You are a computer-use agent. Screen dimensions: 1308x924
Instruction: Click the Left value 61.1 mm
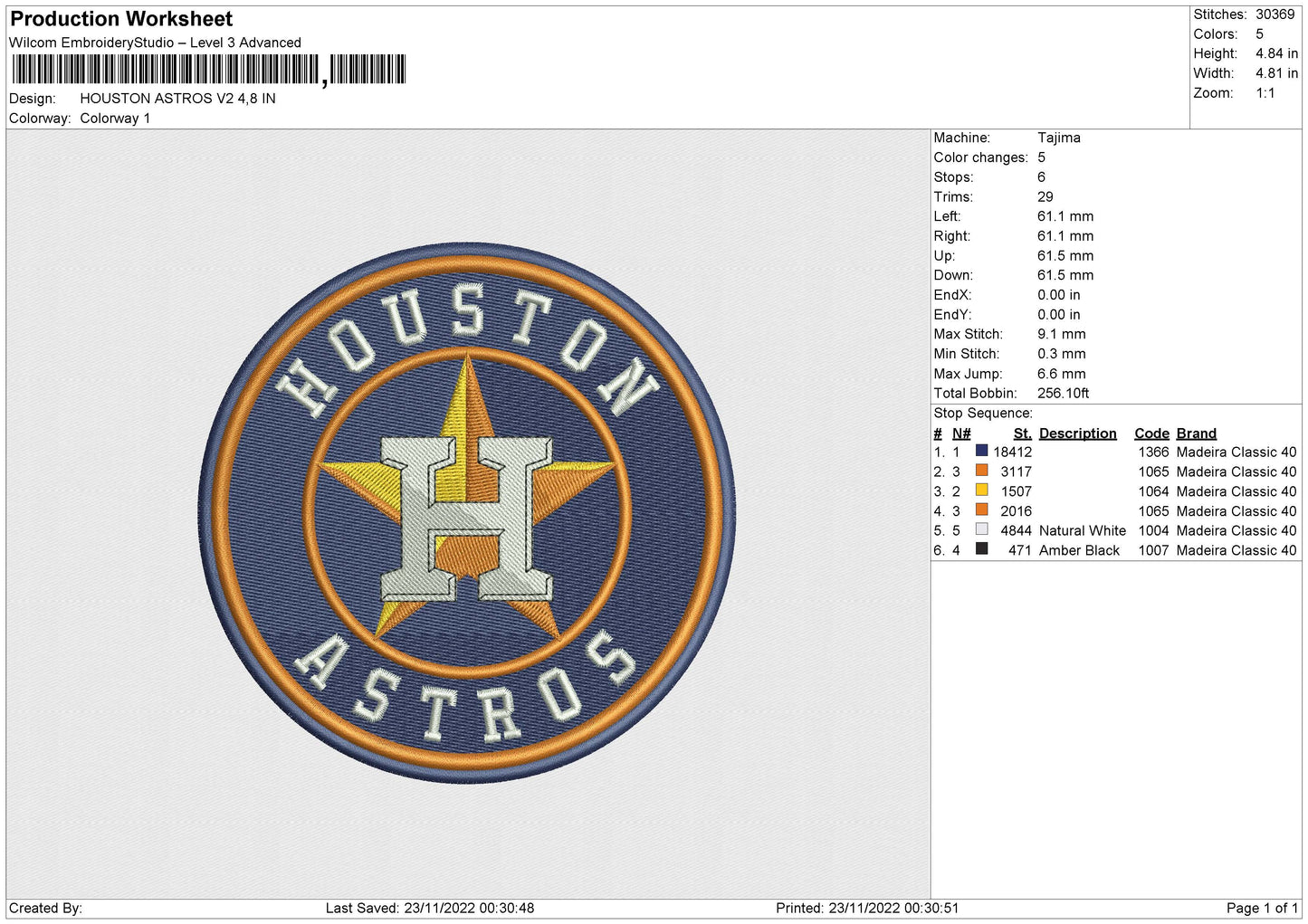click(x=1065, y=216)
